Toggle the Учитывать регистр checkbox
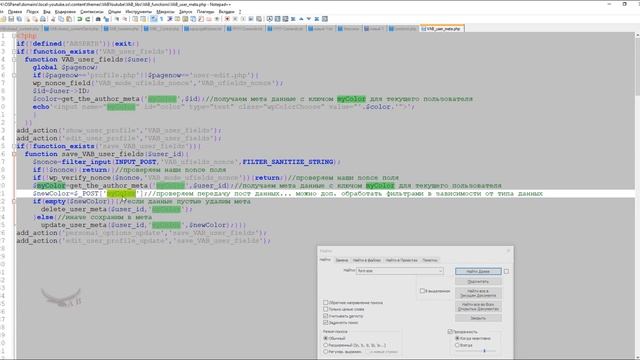Image resolution: width=640 pixels, height=360 pixels. coord(326,316)
